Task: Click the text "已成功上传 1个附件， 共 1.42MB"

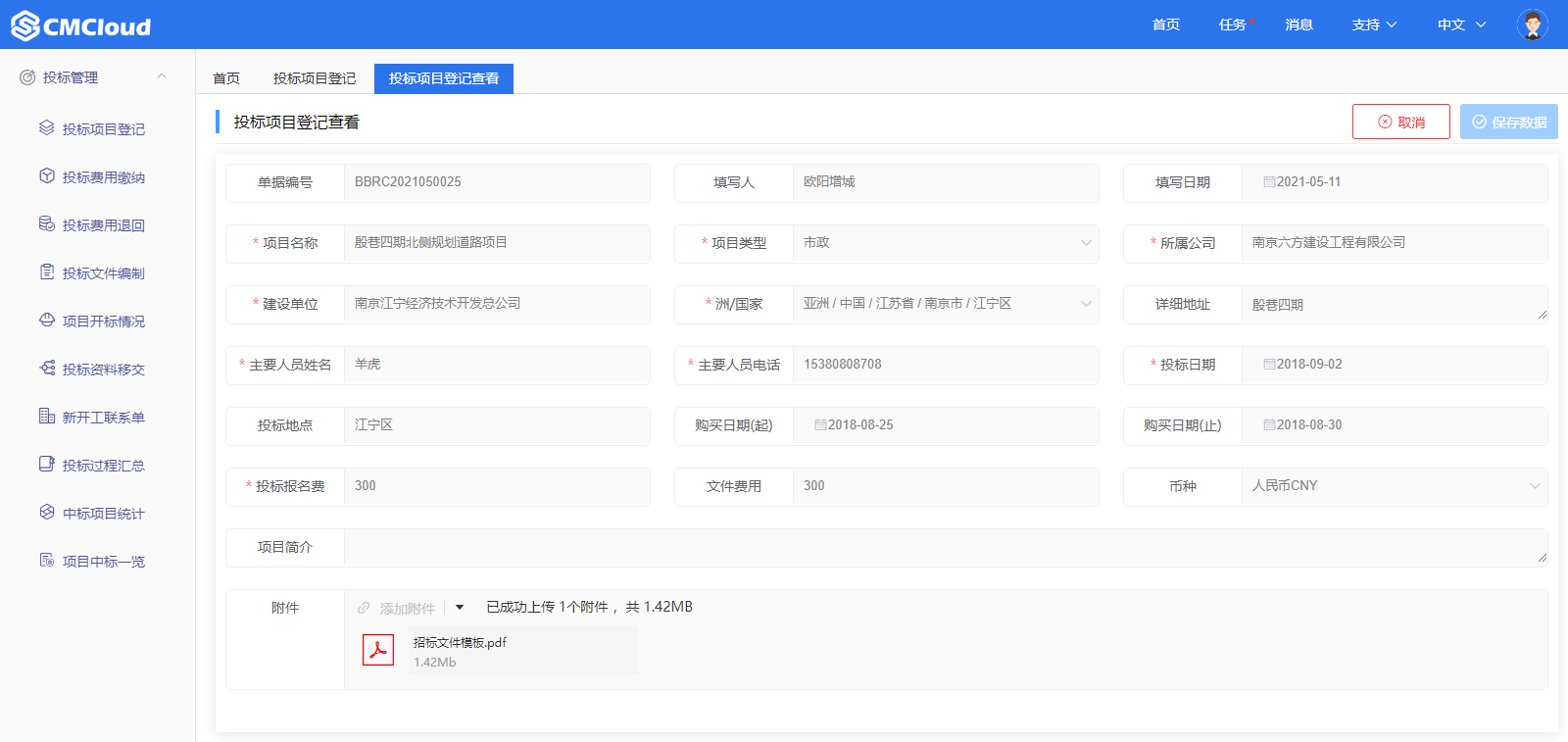Action: coord(589,607)
